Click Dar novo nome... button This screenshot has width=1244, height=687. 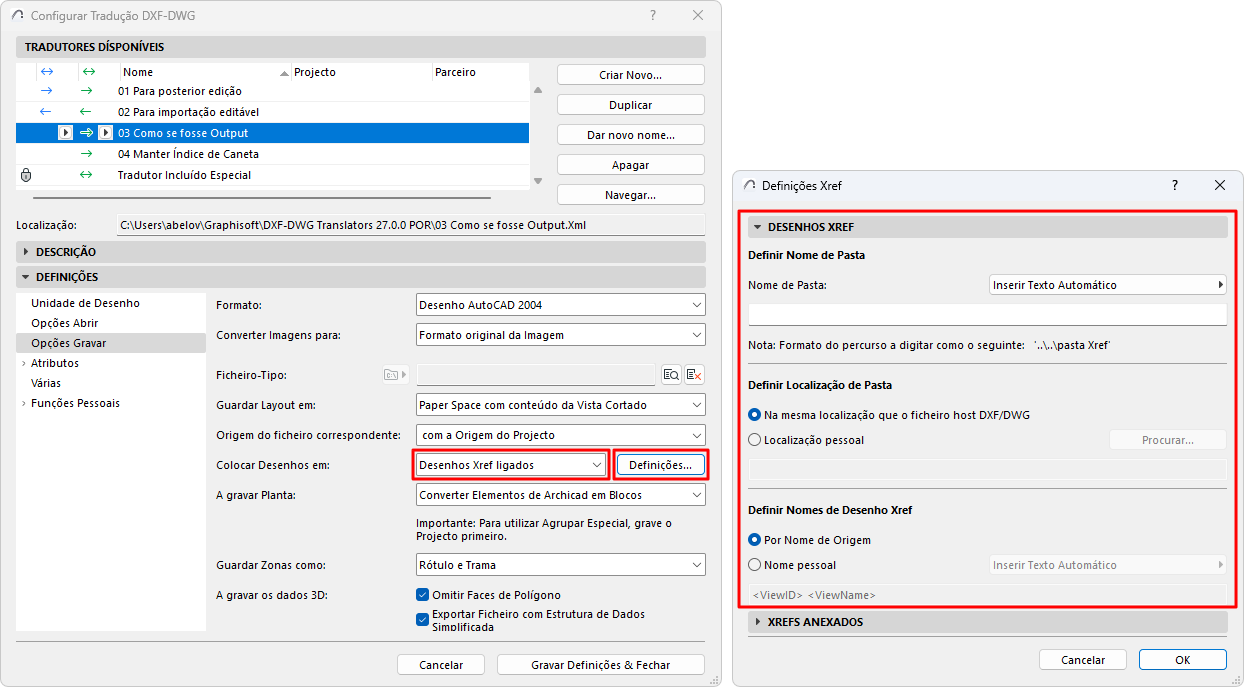pyautogui.click(x=631, y=135)
